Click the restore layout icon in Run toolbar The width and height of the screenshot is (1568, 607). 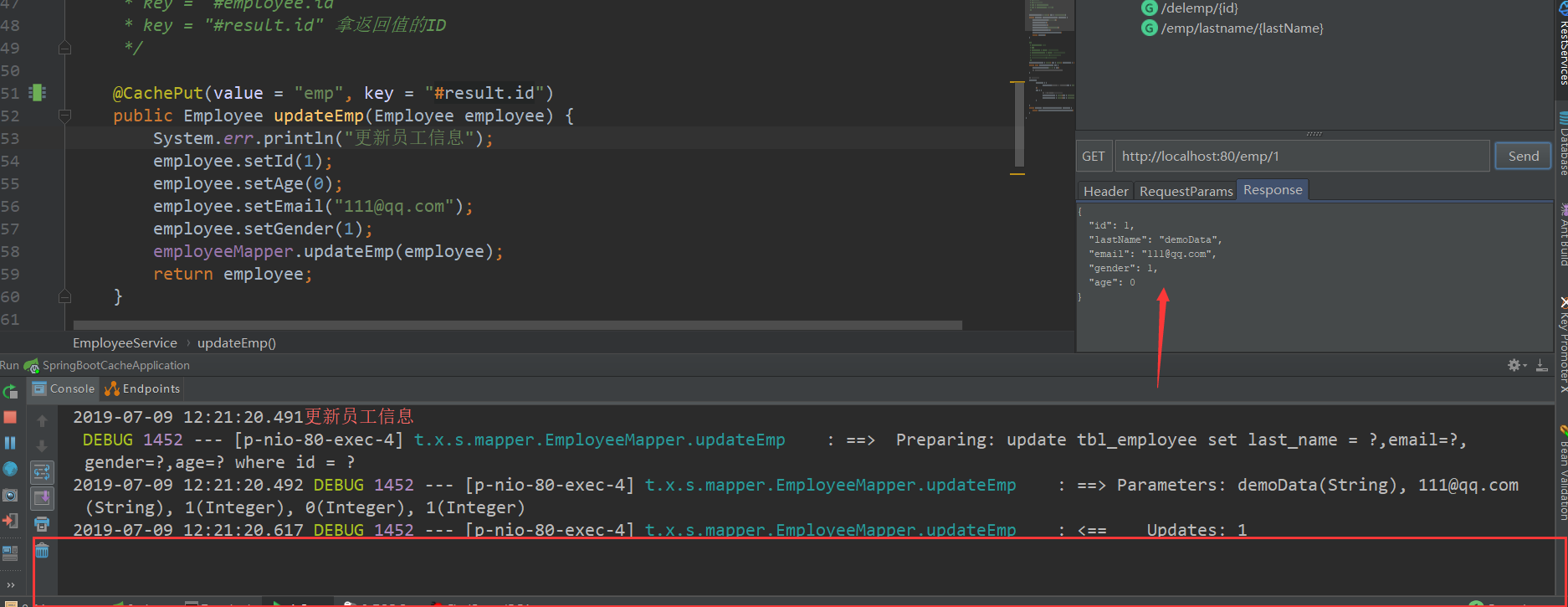pyautogui.click(x=10, y=553)
